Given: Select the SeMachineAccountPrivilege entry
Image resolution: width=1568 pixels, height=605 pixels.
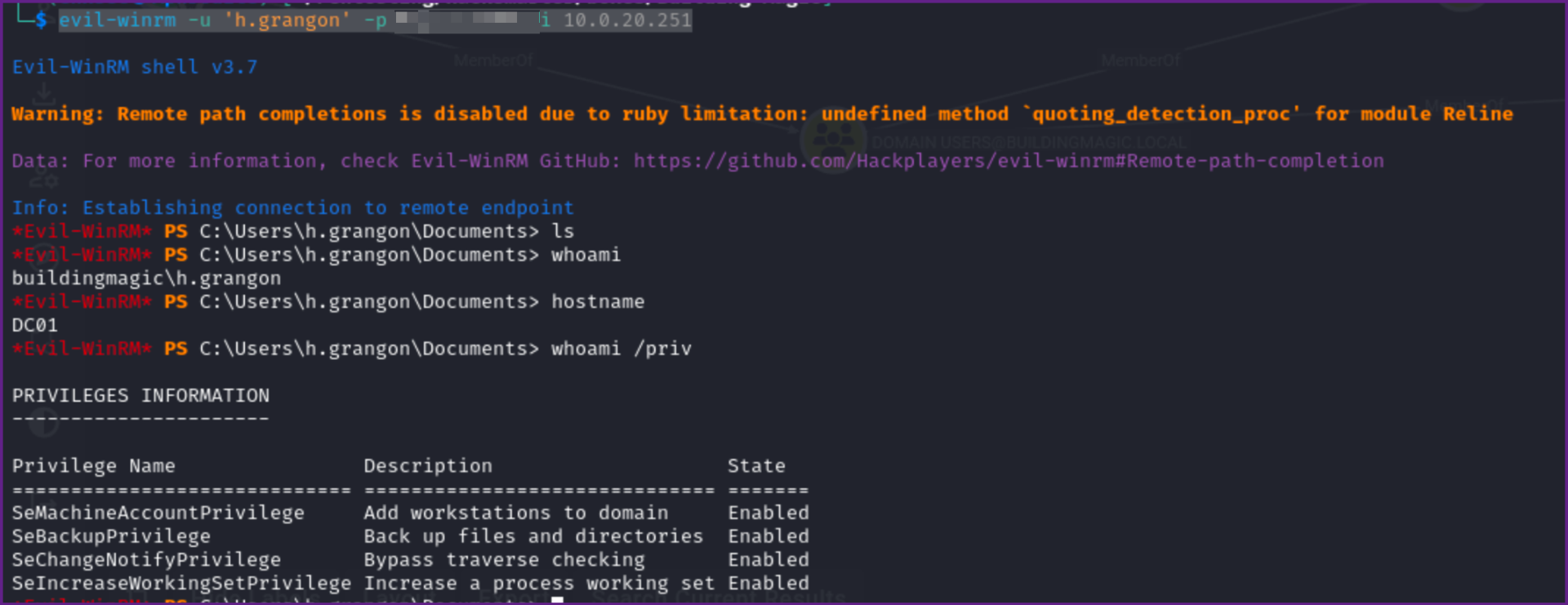Looking at the screenshot, I should click(x=158, y=514).
